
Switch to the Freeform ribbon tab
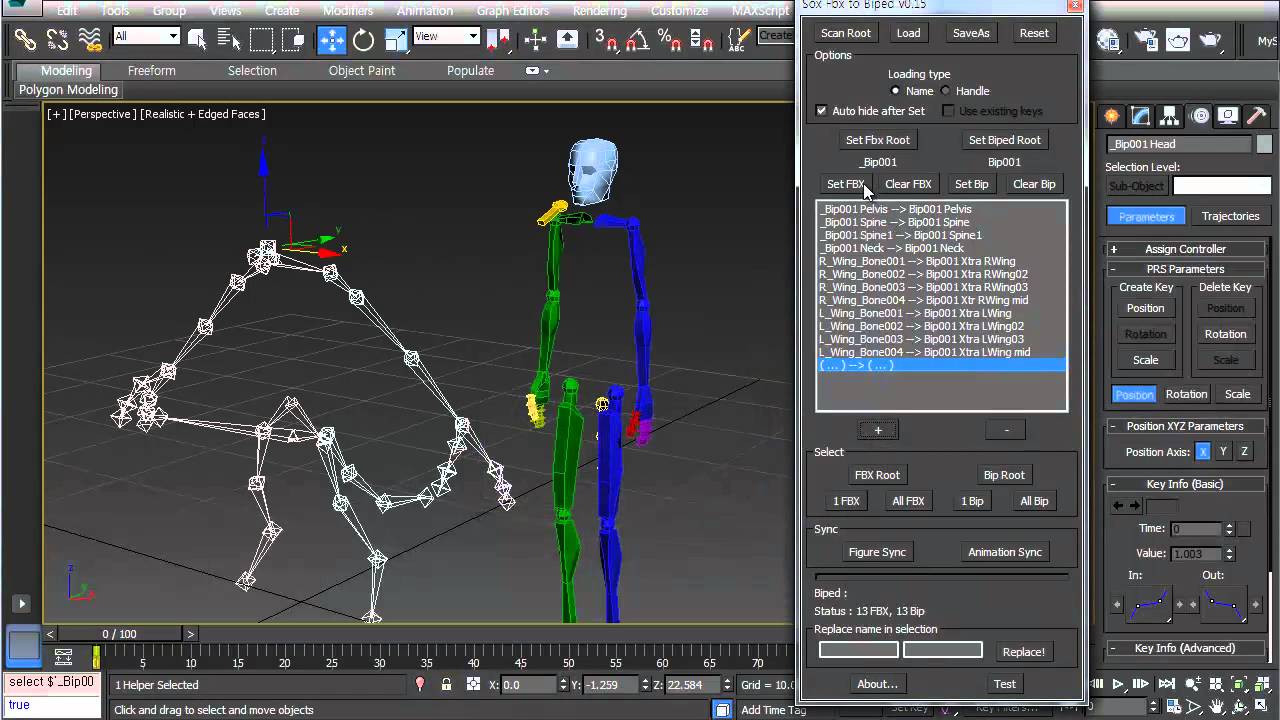(x=152, y=71)
